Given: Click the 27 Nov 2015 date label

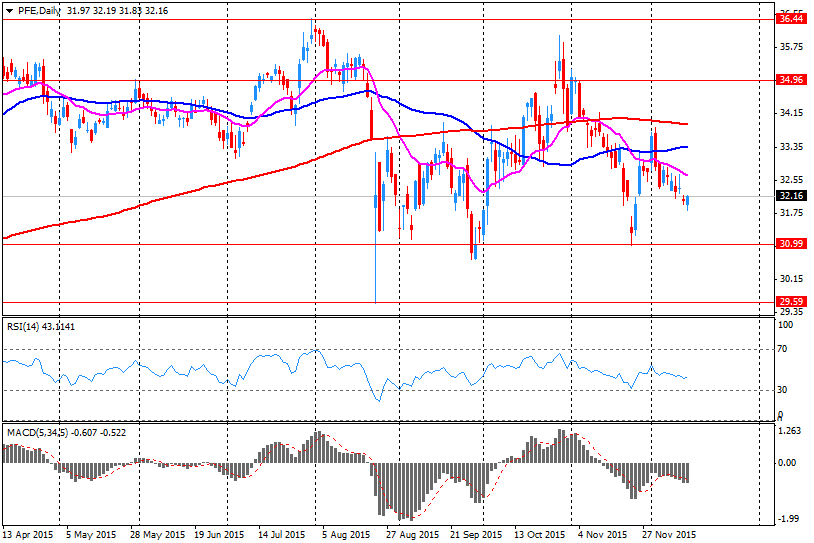Looking at the screenshot, I should click(x=669, y=534).
